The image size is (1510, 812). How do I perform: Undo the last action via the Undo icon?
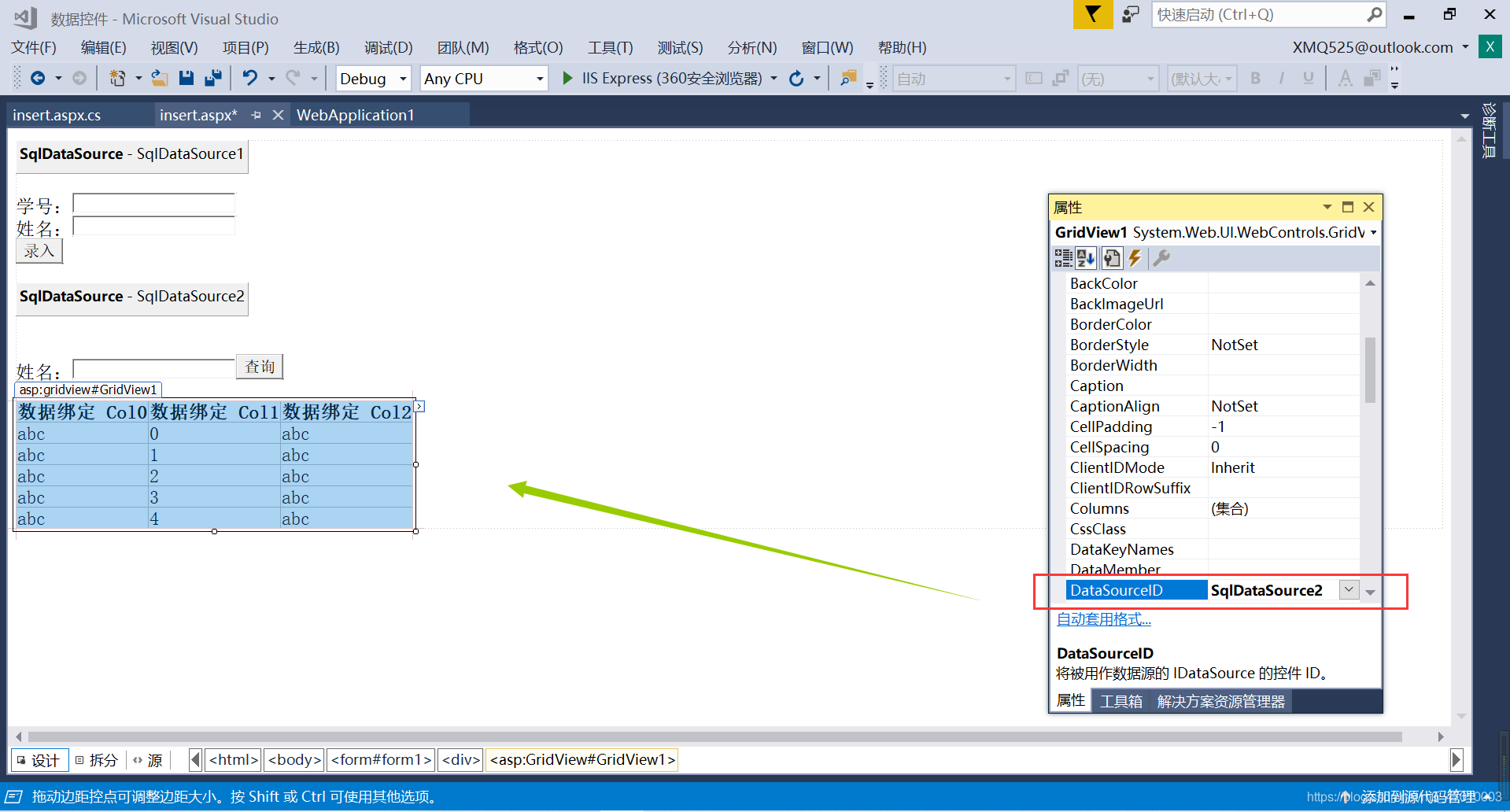pos(249,78)
